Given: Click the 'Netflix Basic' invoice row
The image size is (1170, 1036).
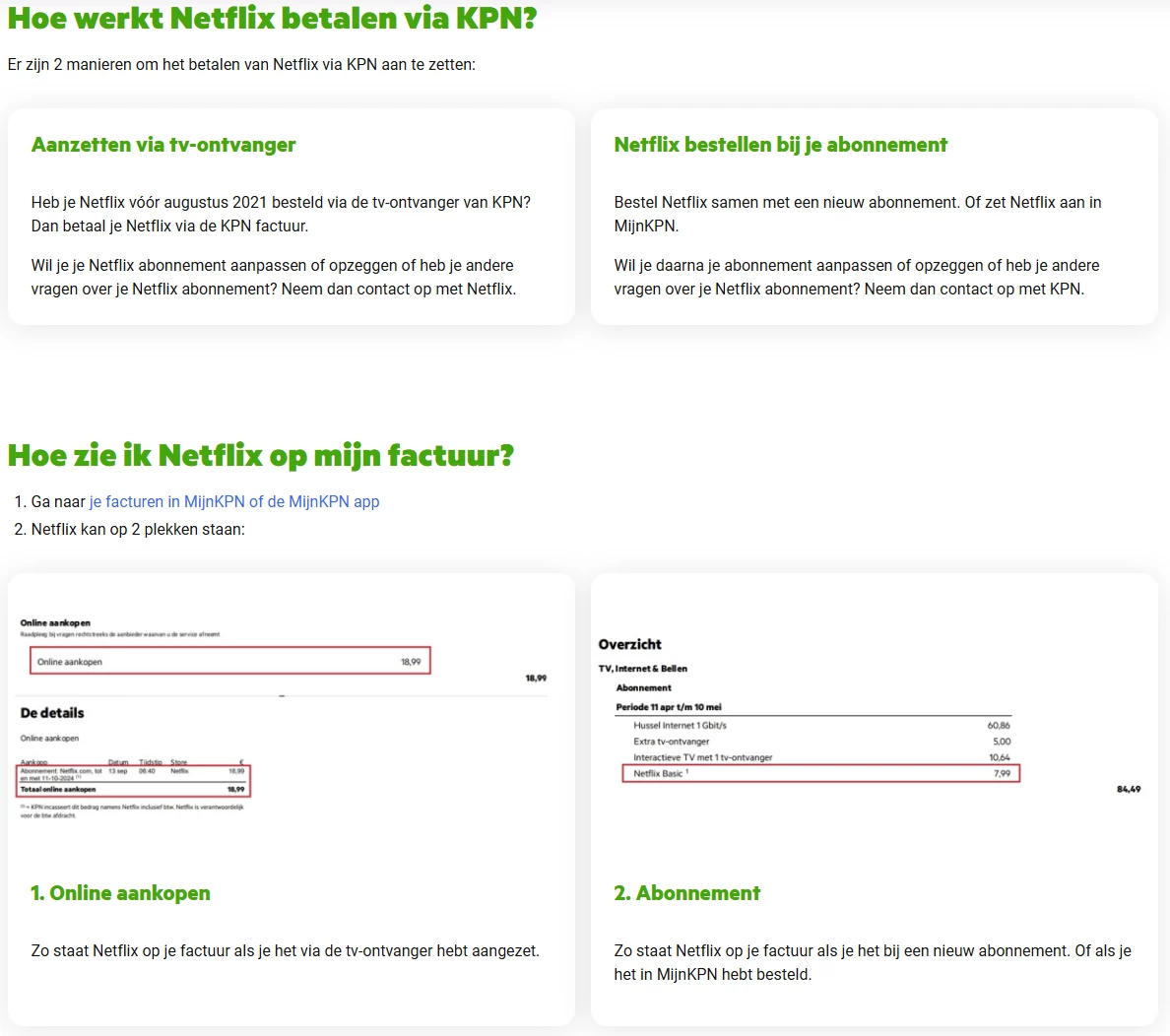Looking at the screenshot, I should pos(820,773).
